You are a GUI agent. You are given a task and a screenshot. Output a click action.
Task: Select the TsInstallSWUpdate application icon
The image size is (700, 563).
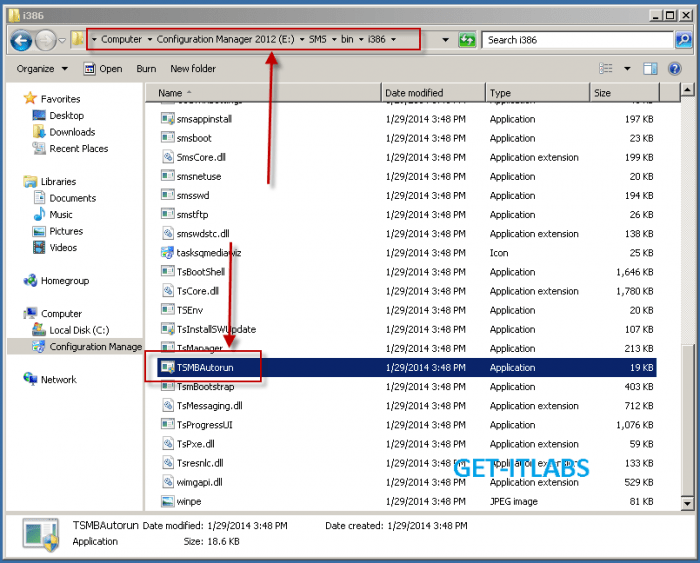(167, 329)
